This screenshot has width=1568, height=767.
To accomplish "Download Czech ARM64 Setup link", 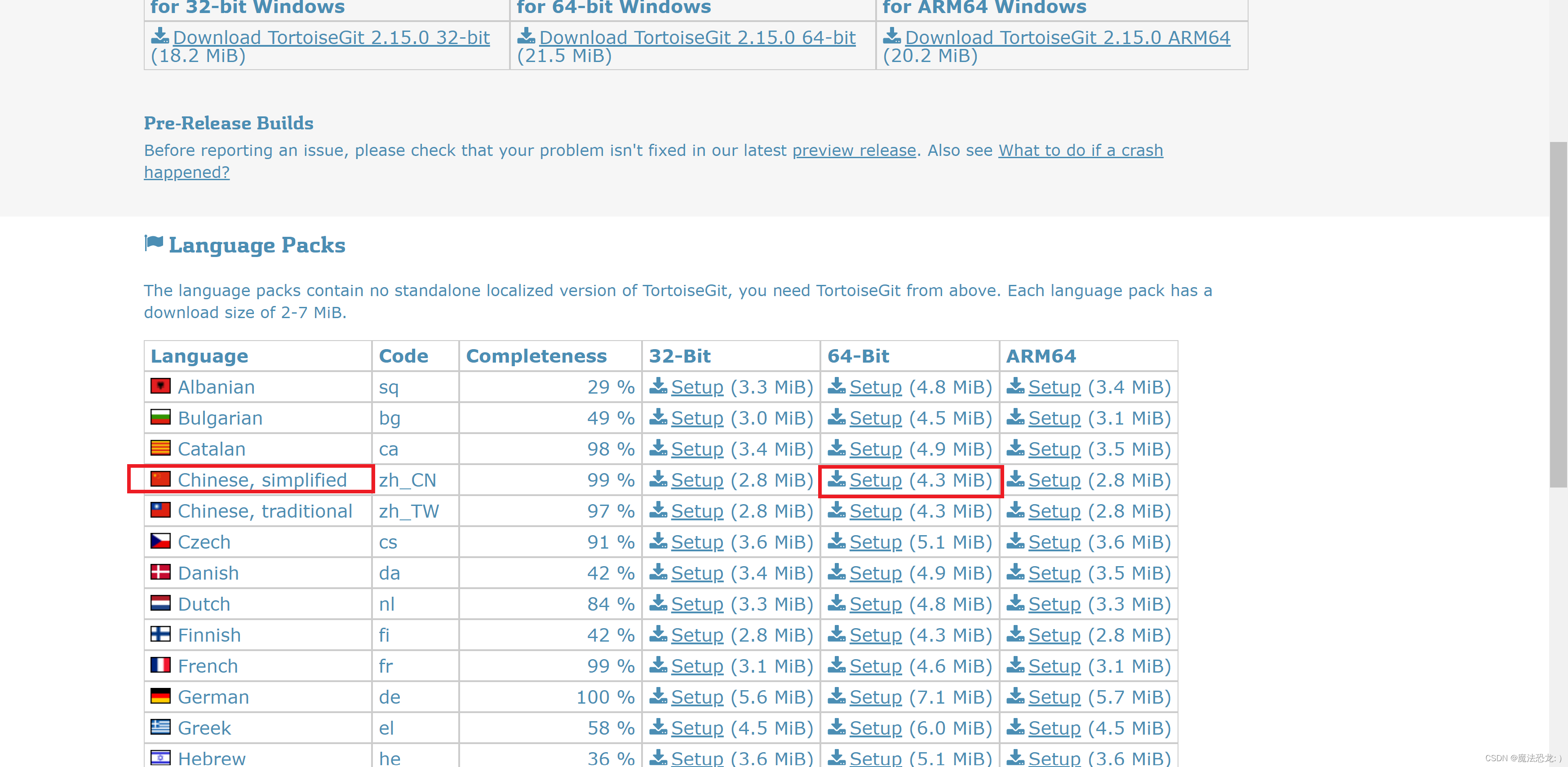I will click(x=1054, y=542).
